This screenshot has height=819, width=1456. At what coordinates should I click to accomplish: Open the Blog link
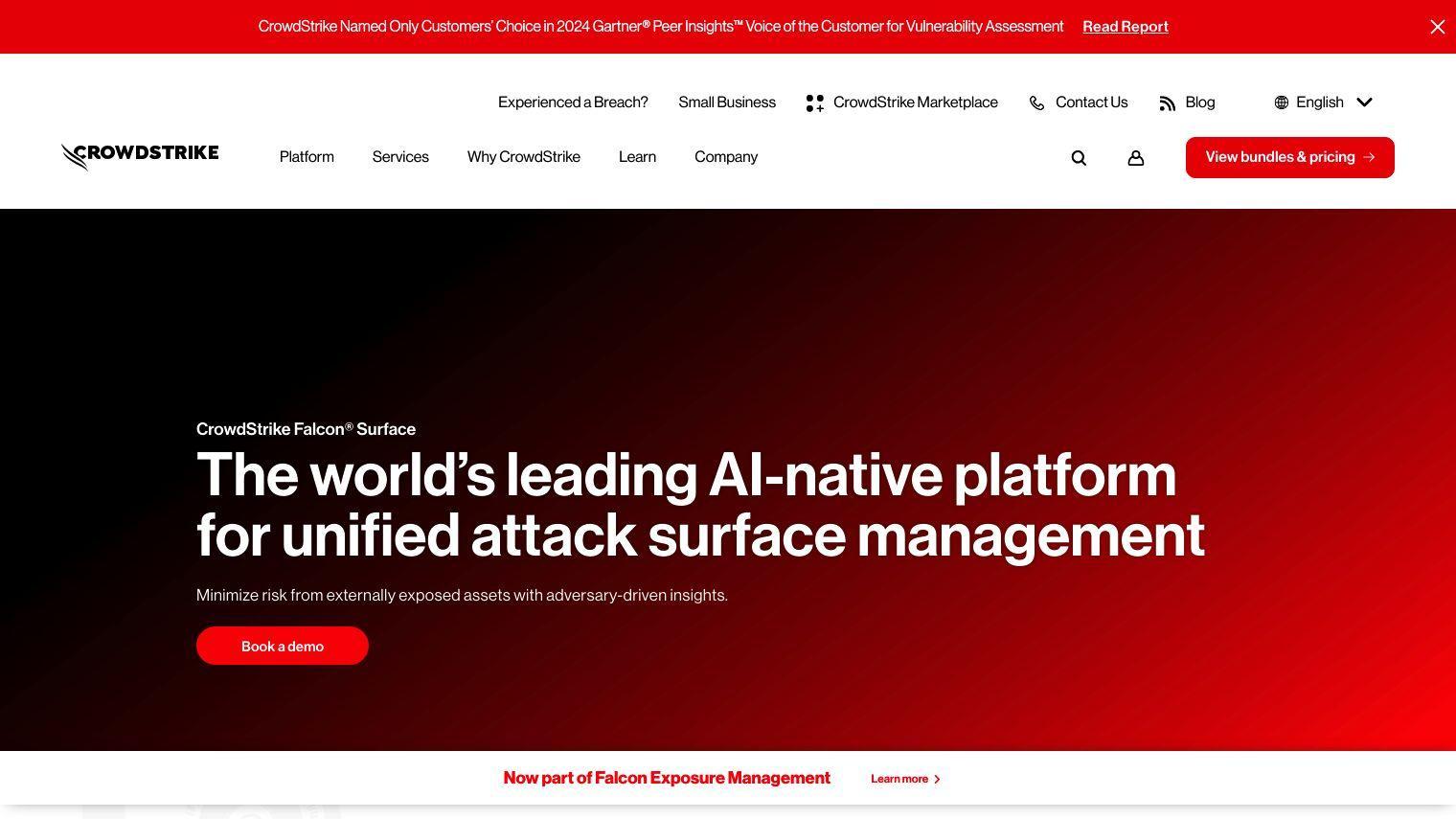1200,102
